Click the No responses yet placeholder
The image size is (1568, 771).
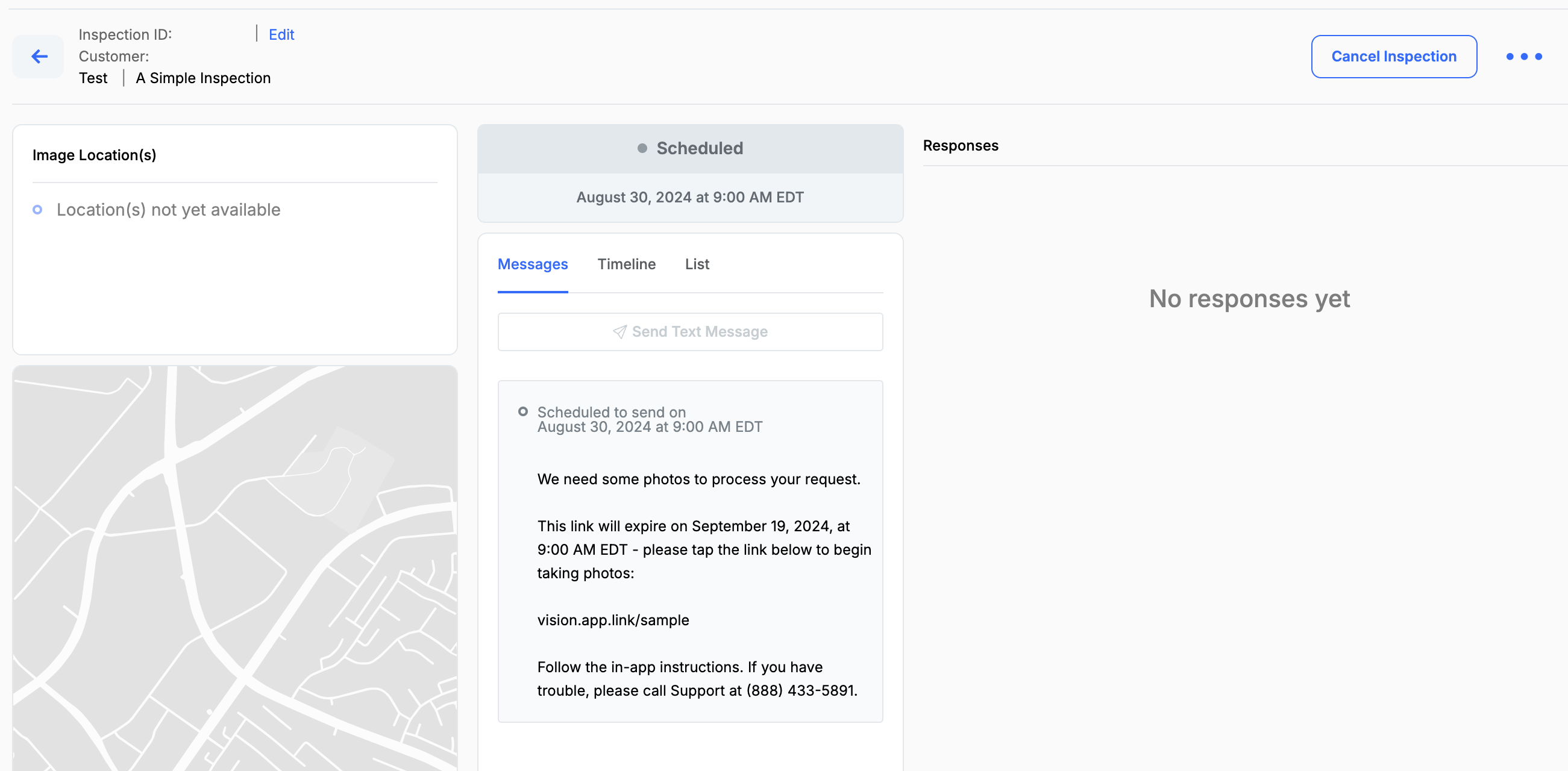(x=1249, y=299)
